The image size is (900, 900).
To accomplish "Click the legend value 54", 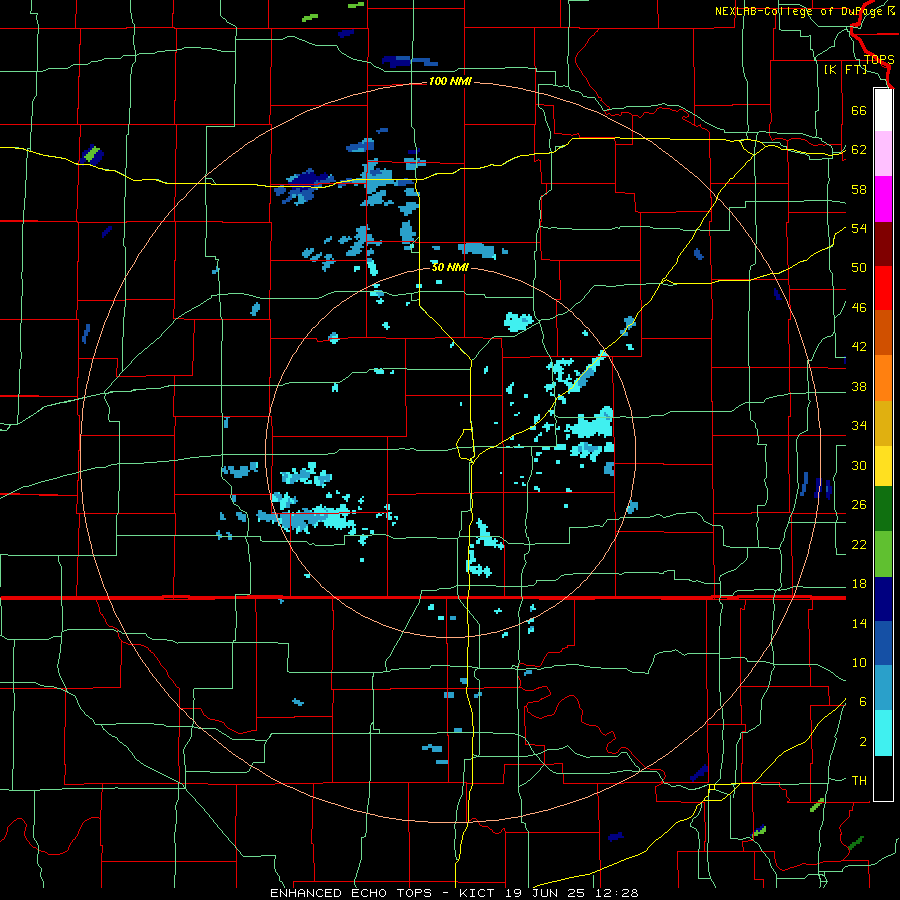I will [x=859, y=228].
